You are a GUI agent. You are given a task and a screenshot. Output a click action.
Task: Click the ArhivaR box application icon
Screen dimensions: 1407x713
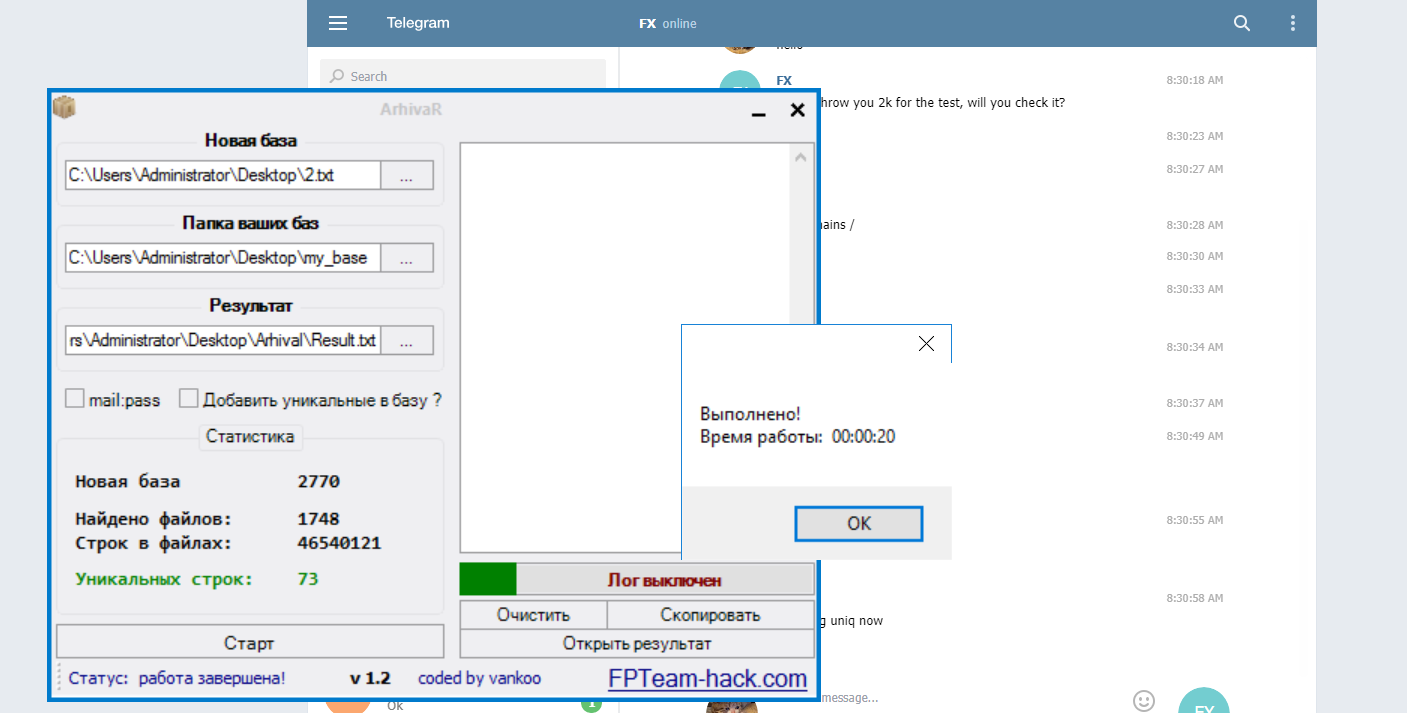point(65,108)
